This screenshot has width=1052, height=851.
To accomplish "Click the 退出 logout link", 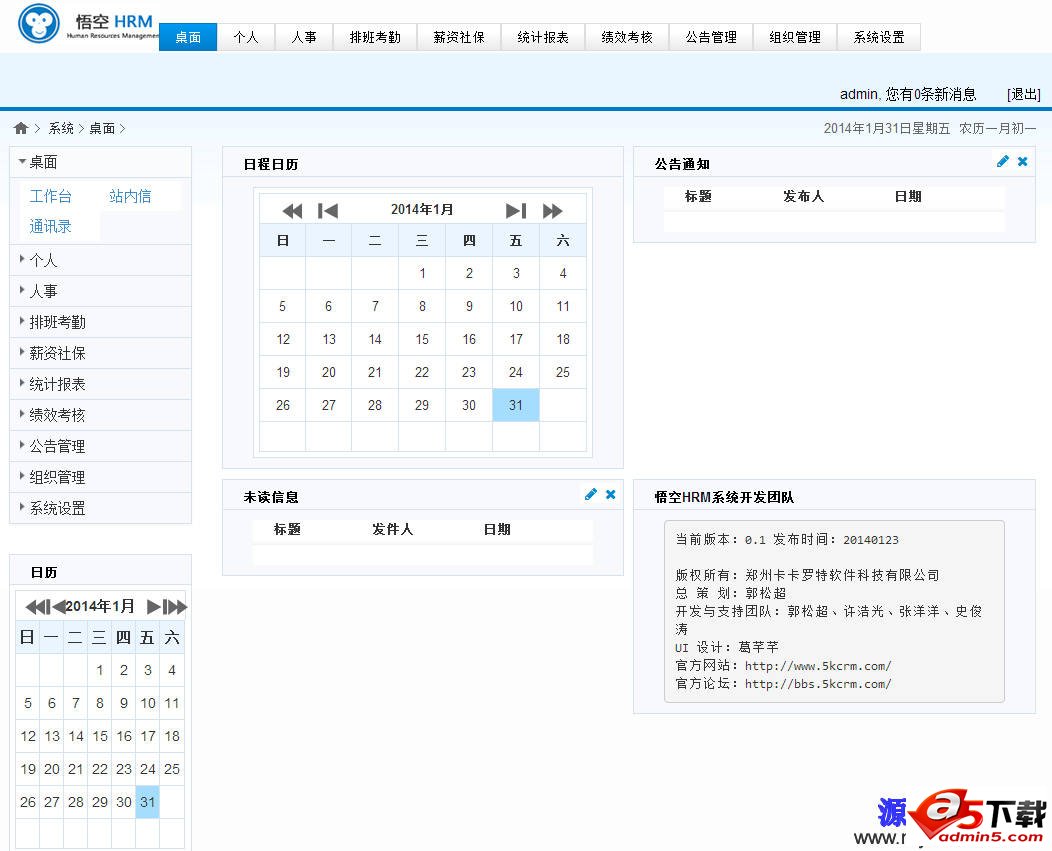I will click(1023, 94).
